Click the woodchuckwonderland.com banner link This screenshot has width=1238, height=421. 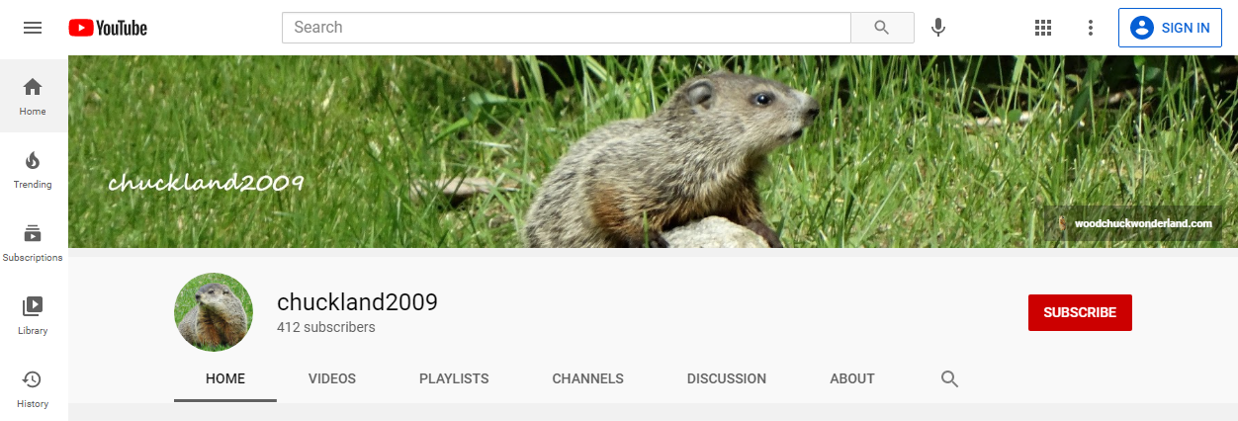1142,223
